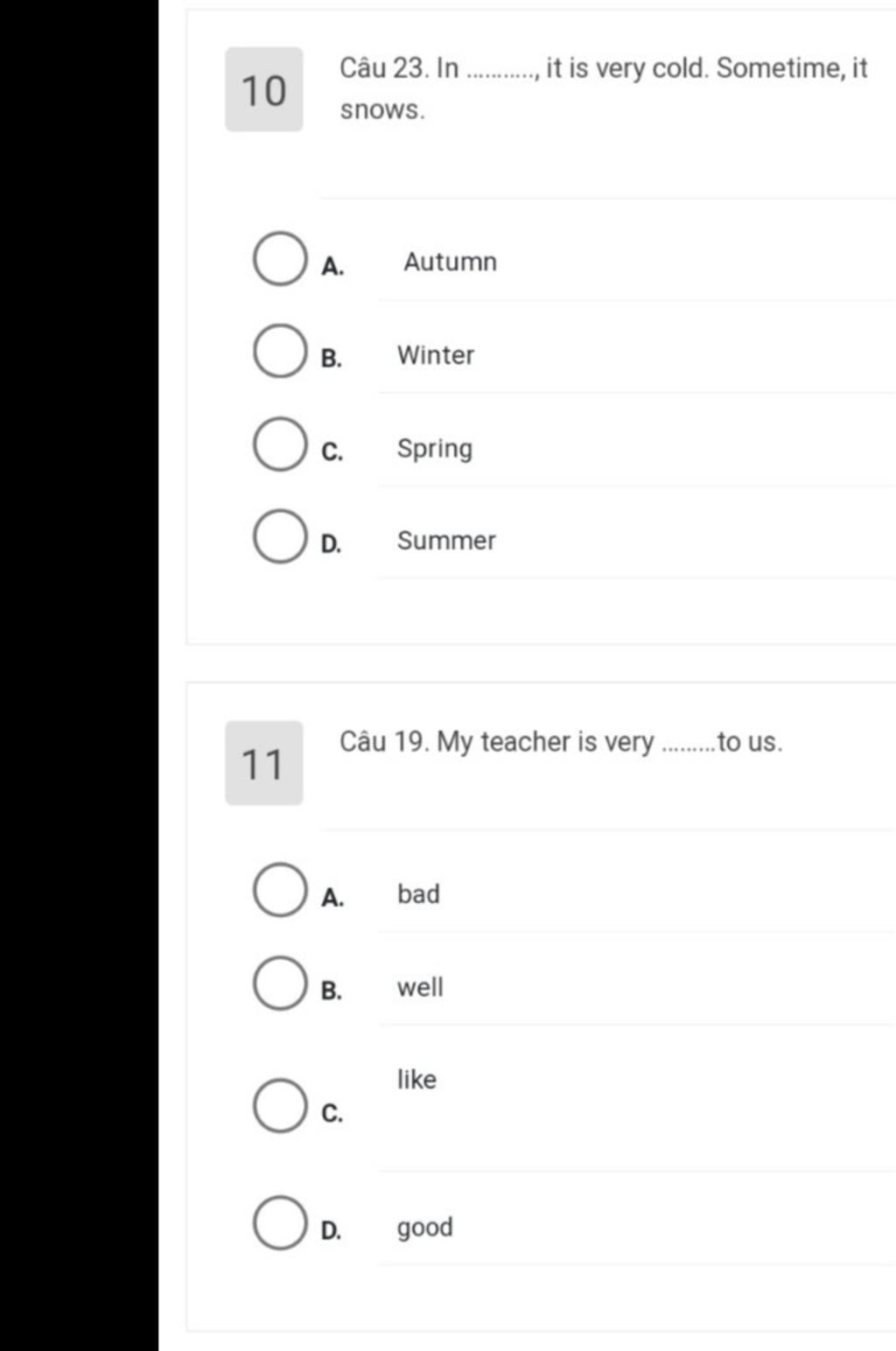Select radio button for answer A Autumn
Viewport: 896px width, 1351px height.
pyautogui.click(x=280, y=259)
